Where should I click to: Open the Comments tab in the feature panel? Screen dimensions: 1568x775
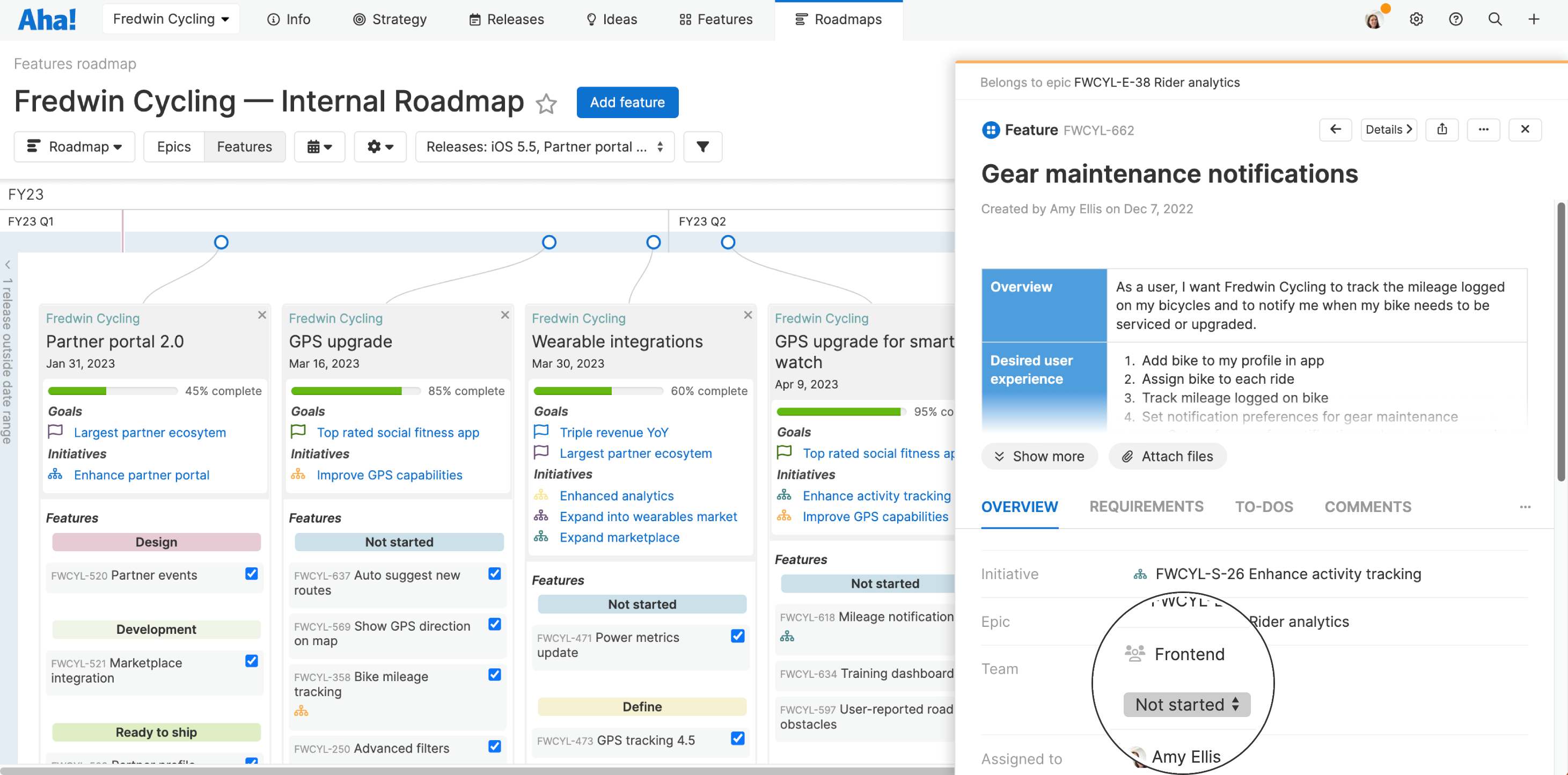coord(1367,506)
